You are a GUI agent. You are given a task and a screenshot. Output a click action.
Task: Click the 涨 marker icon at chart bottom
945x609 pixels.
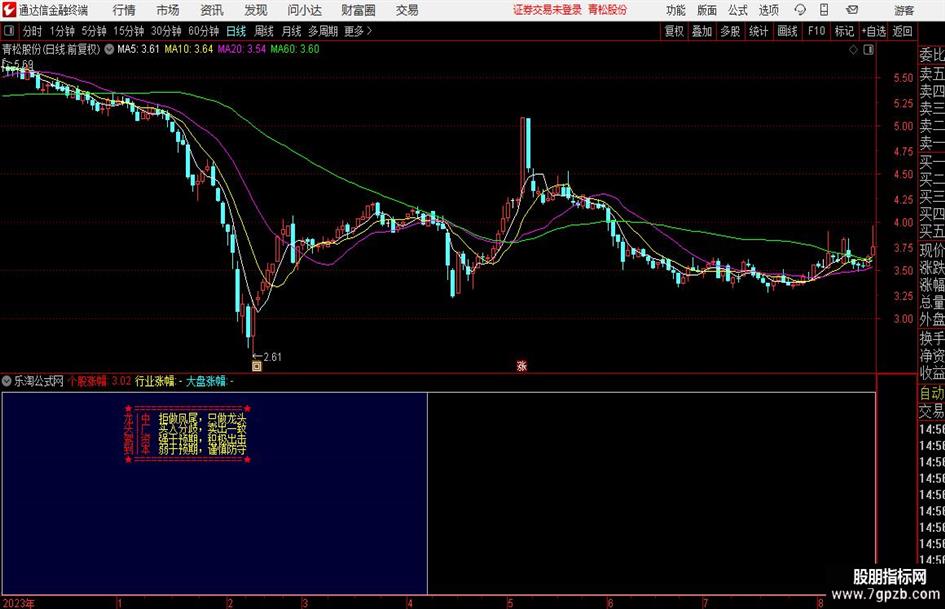pyautogui.click(x=521, y=365)
